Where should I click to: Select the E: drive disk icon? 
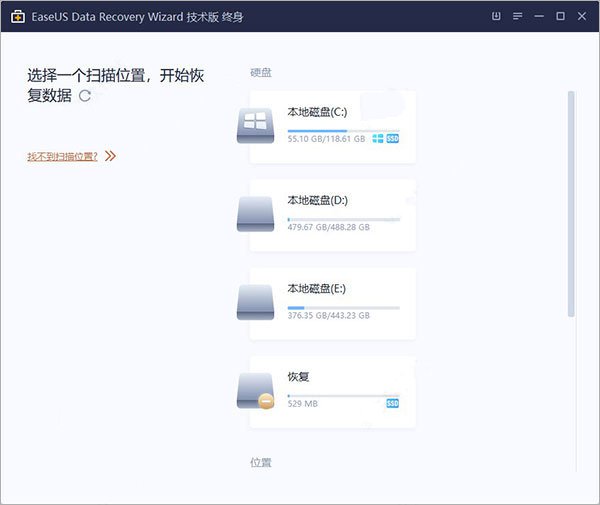[255, 302]
